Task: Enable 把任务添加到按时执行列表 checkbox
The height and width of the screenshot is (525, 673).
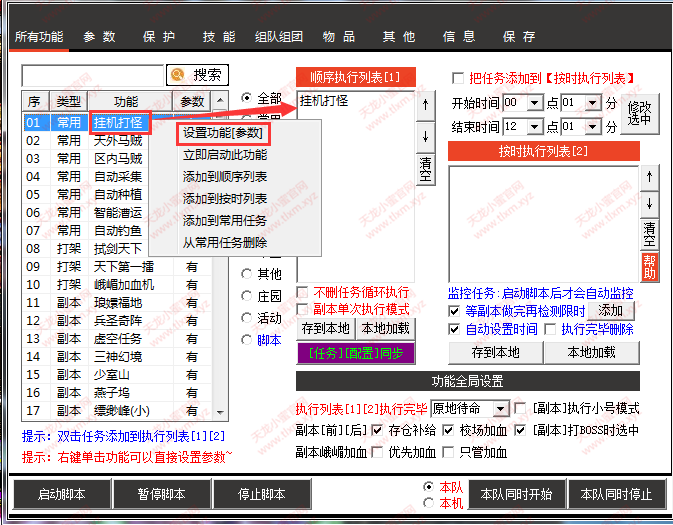Action: pos(458,79)
